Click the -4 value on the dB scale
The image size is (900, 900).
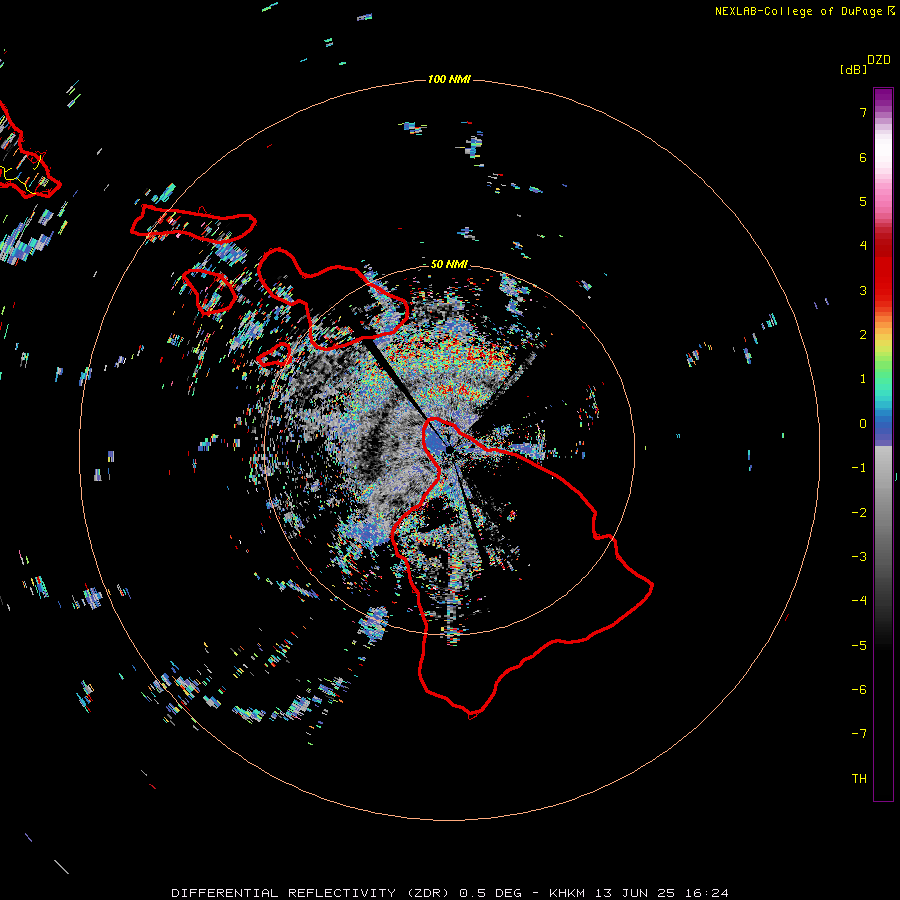tap(859, 600)
